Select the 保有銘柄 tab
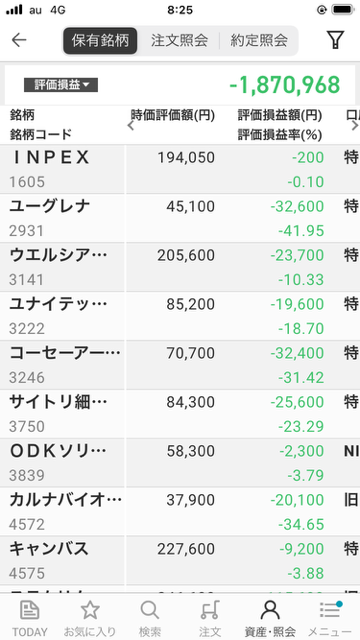The width and height of the screenshot is (360, 640). point(100,40)
